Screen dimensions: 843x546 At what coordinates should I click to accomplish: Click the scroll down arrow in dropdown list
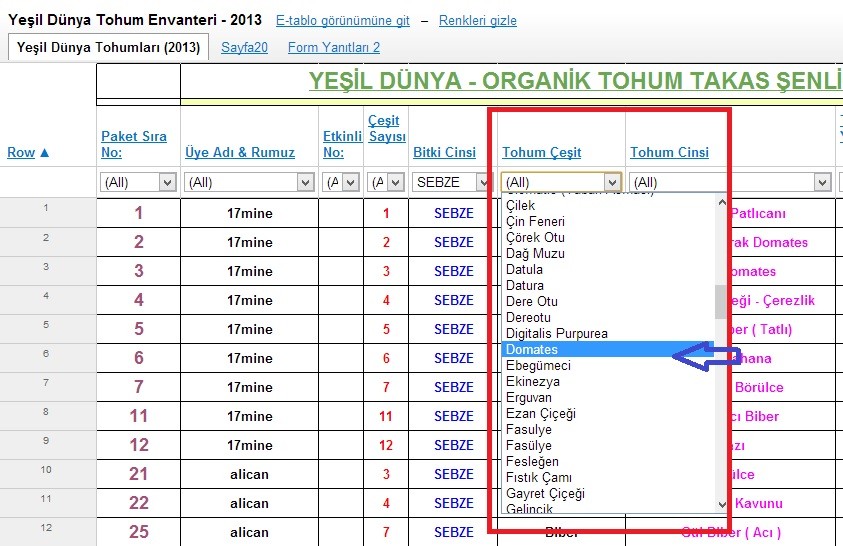coord(721,505)
